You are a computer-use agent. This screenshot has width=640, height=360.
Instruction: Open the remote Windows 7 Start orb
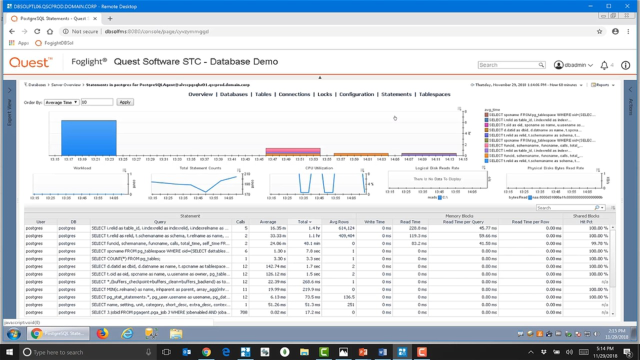(x=13, y=334)
